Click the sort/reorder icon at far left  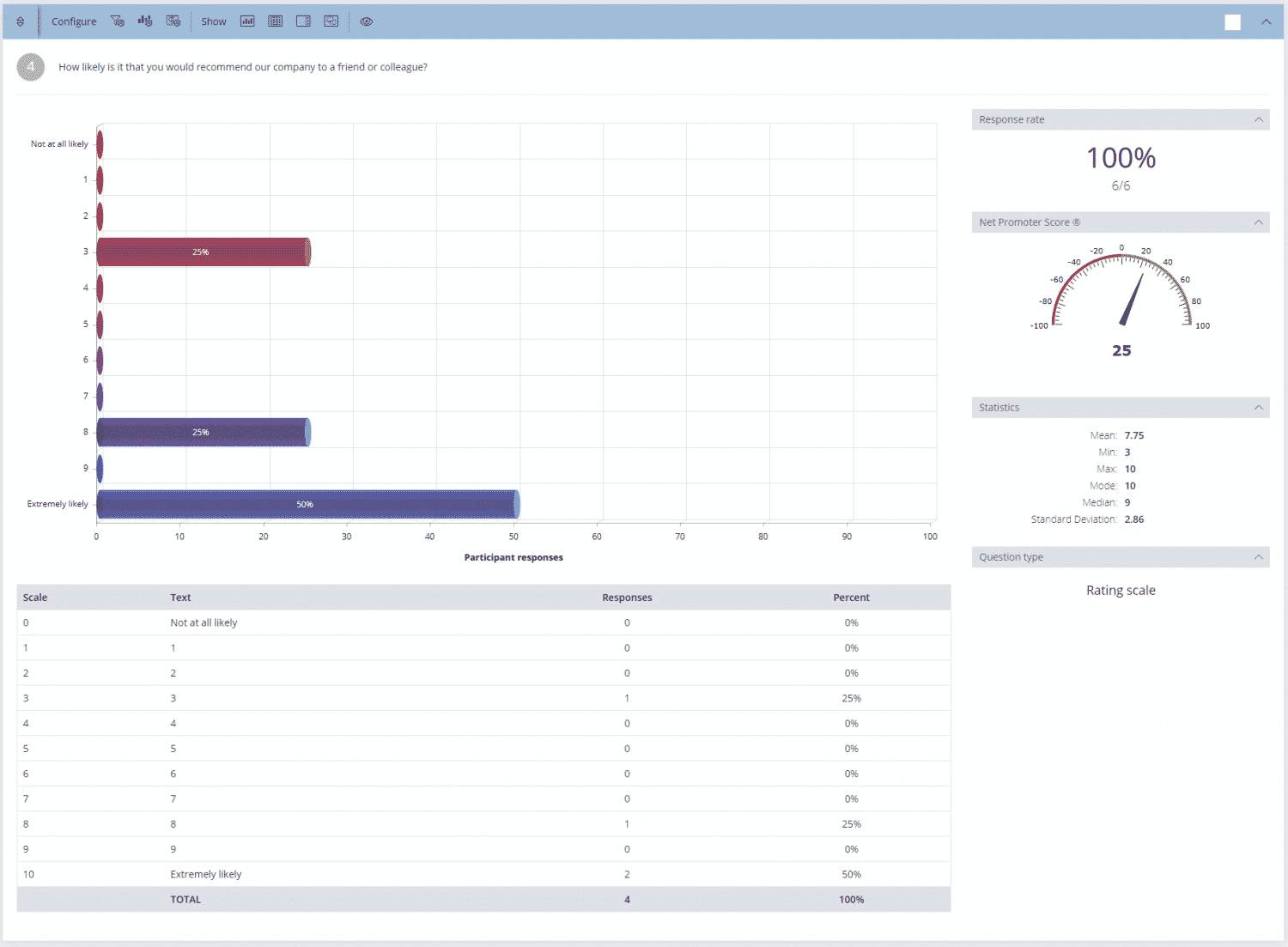(x=20, y=21)
